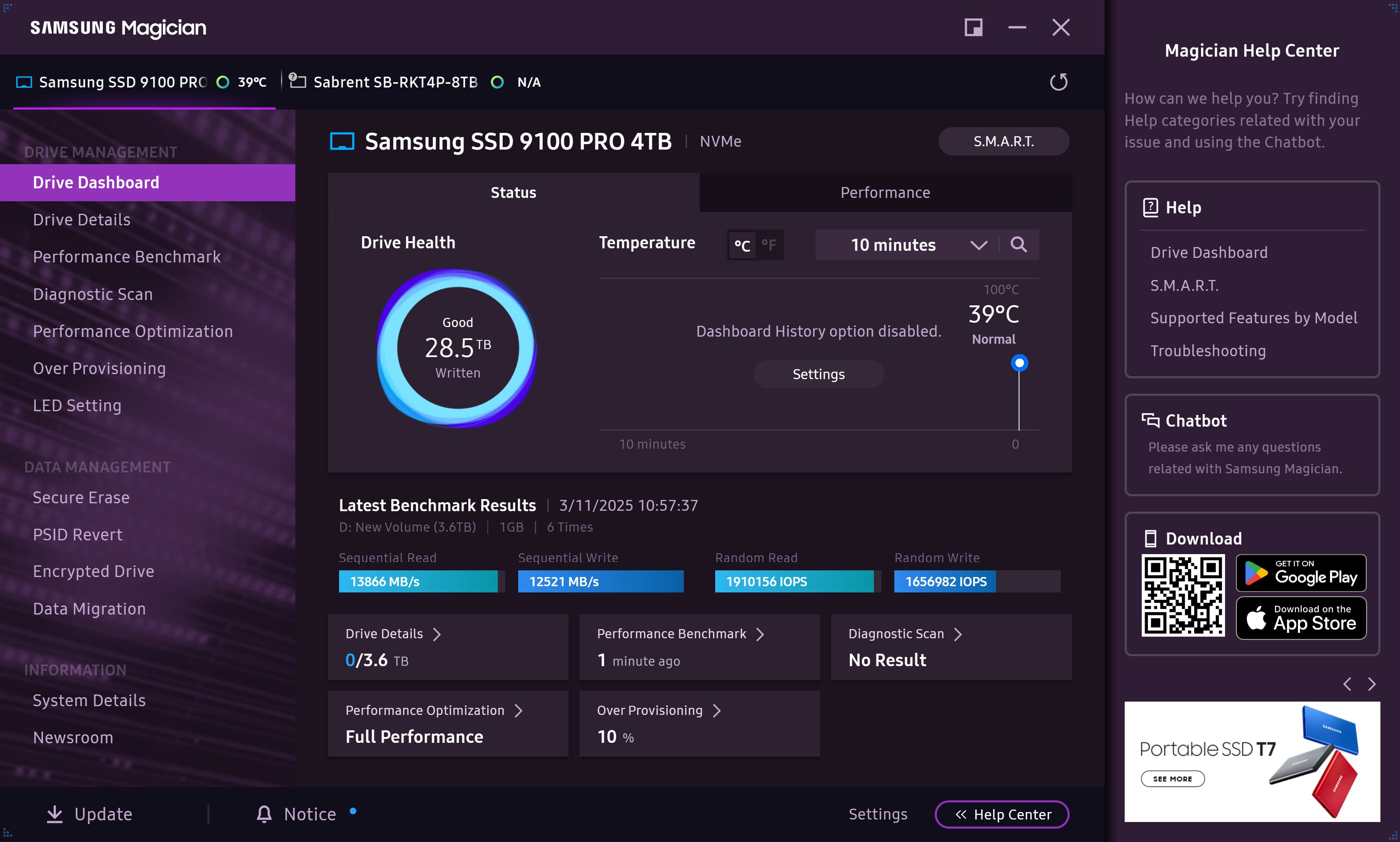Click the temperature history search magnifier icon
1400x842 pixels.
pos(1019,245)
